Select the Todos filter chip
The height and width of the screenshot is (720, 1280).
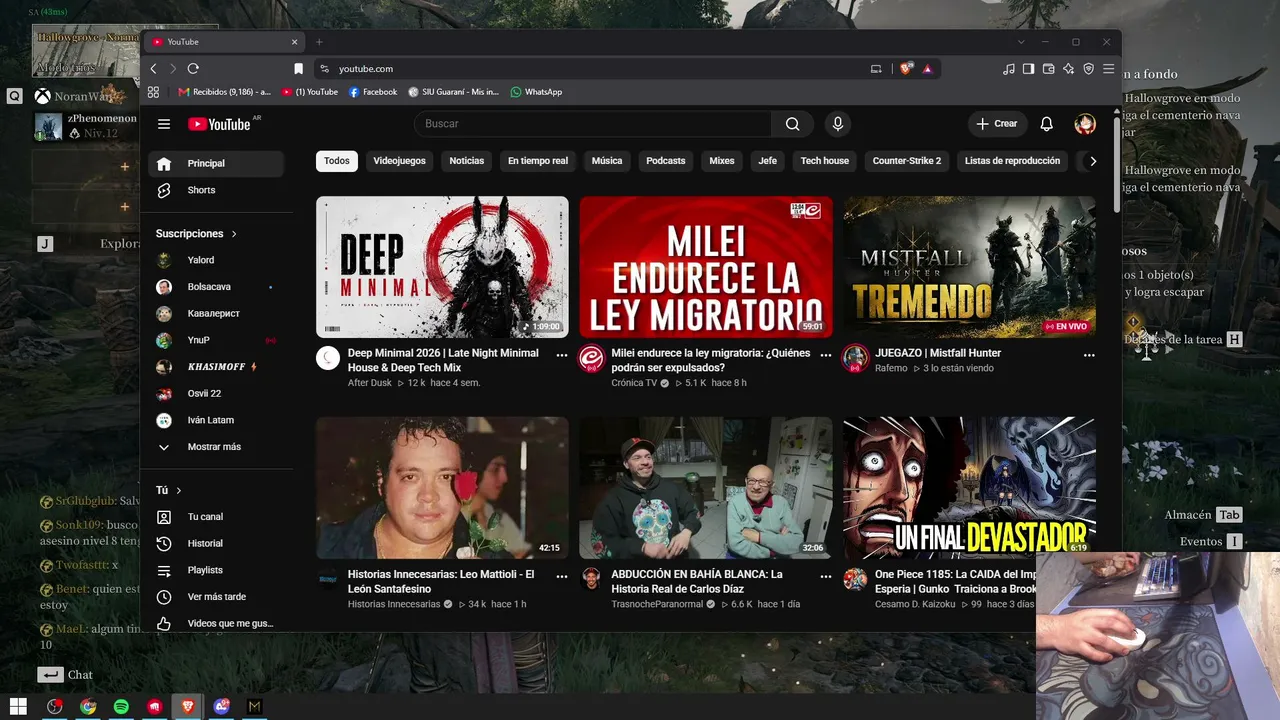pos(337,161)
